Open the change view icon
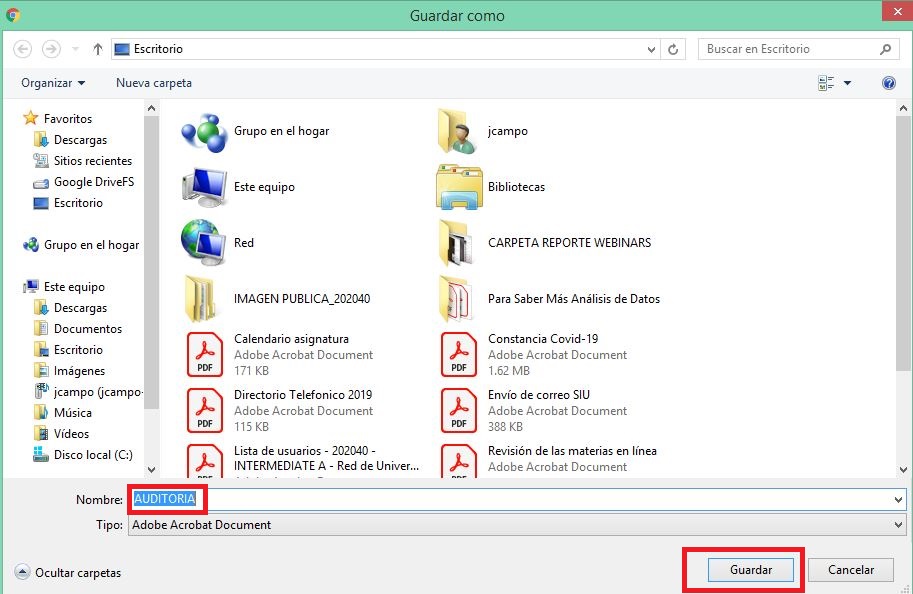 tap(826, 83)
